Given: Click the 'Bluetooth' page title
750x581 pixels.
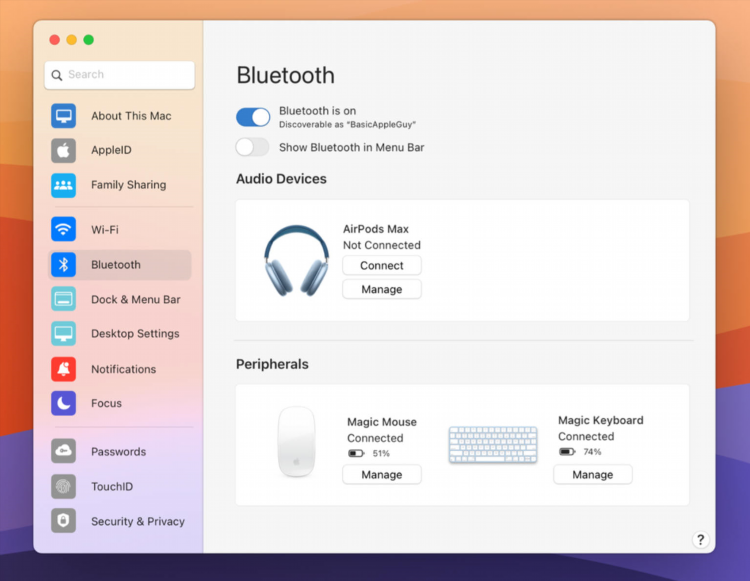Looking at the screenshot, I should pos(286,76).
